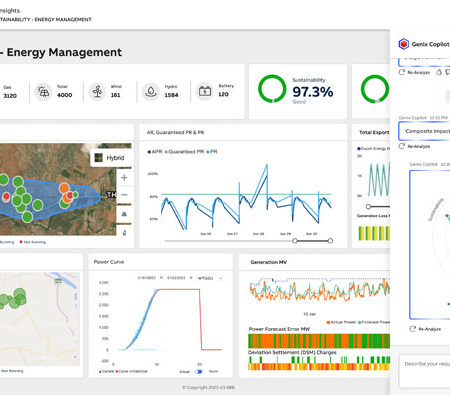Click the ENERGY MANAGEMENT breadcrumb
Image resolution: width=450 pixels, height=395 pixels.
63,20
